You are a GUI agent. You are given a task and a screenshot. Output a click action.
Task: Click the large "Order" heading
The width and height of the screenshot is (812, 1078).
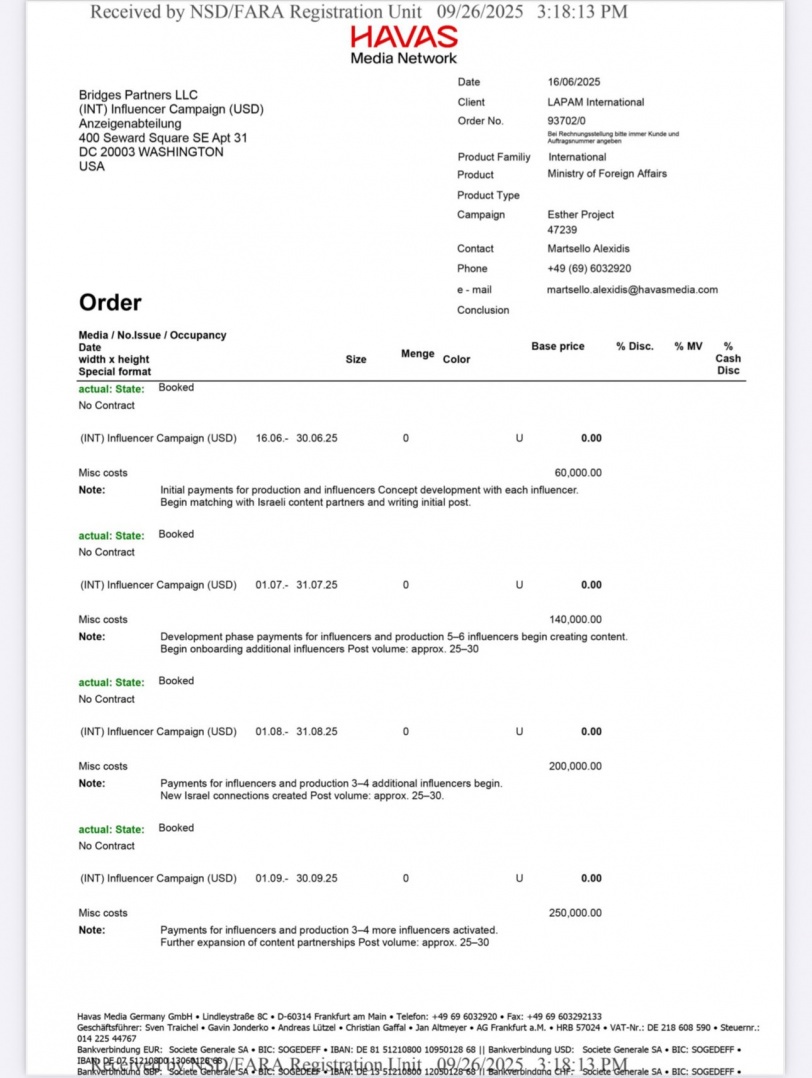[x=110, y=302]
